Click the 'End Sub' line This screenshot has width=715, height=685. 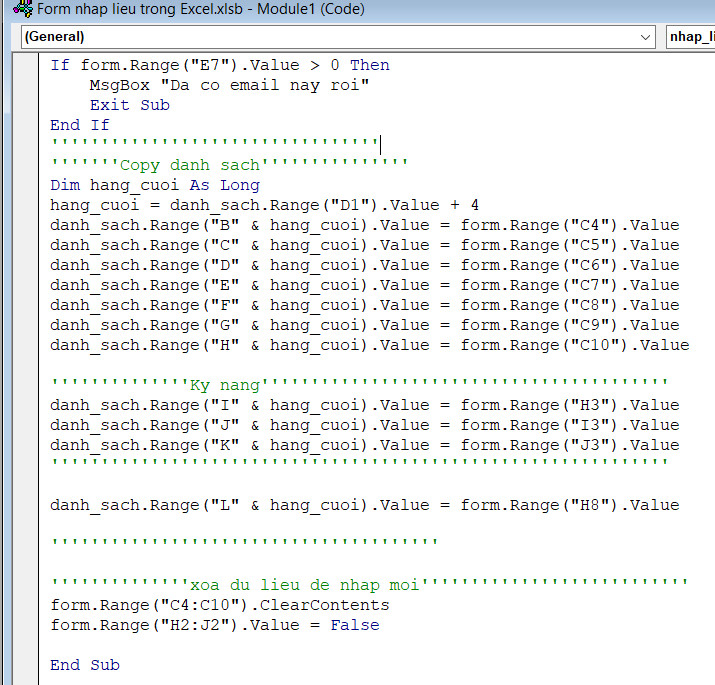pos(85,665)
